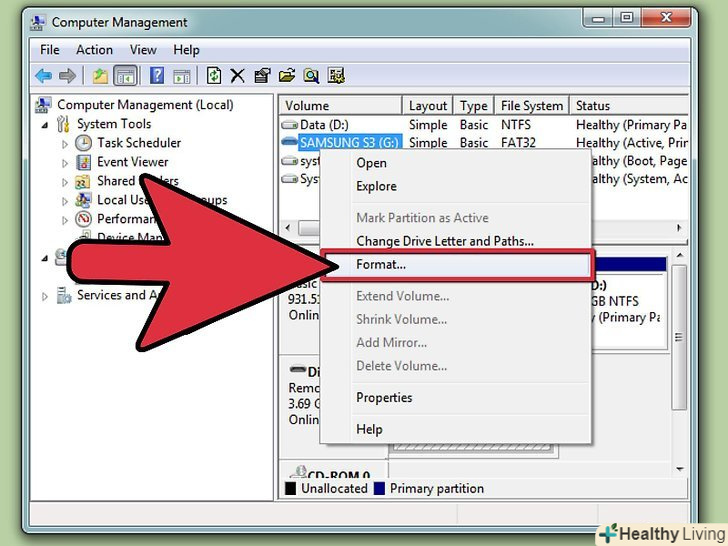Collapse the Storage tree node
The height and width of the screenshot is (546, 728).
click(x=45, y=258)
